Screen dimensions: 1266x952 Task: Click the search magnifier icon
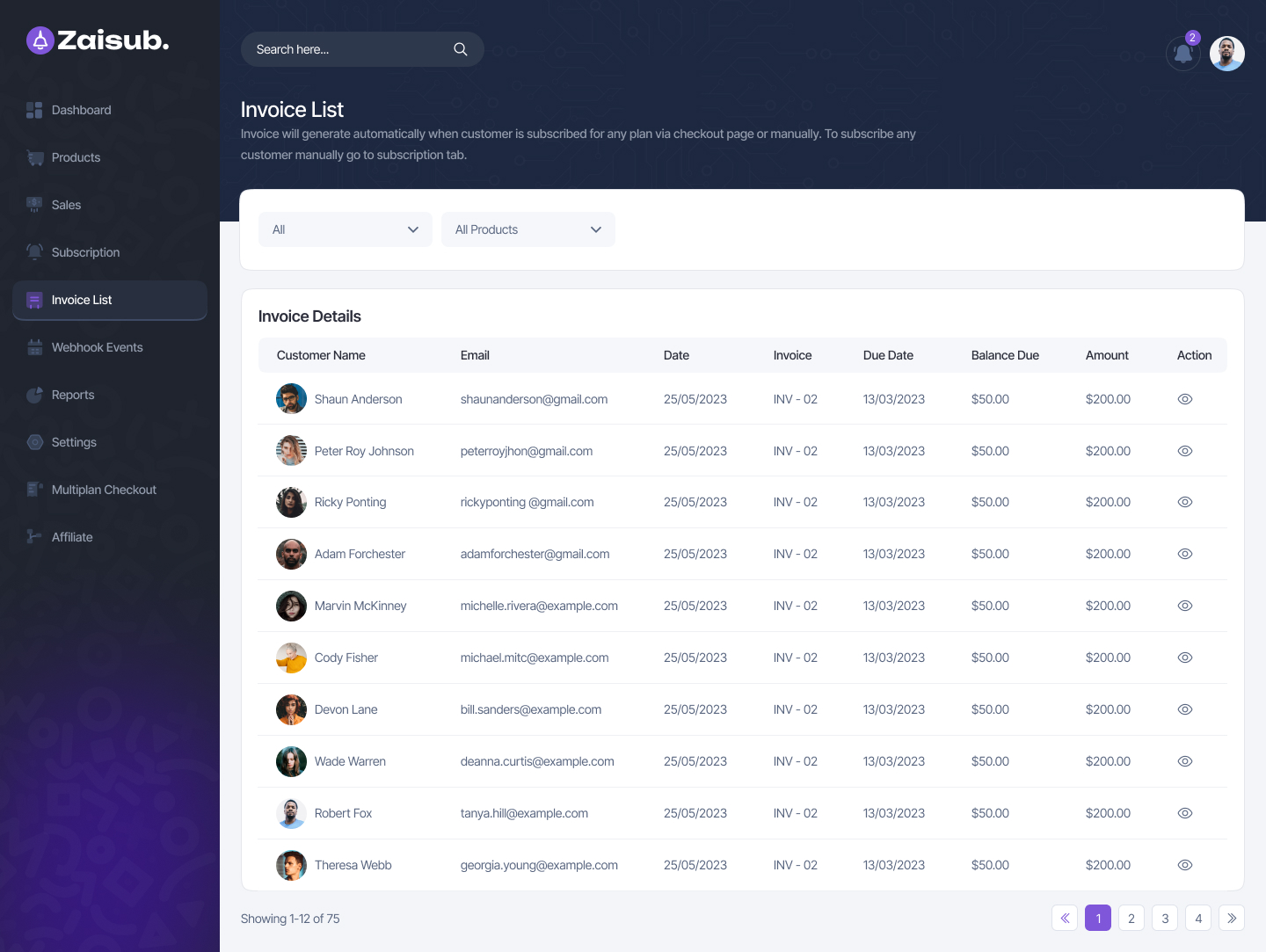(461, 49)
